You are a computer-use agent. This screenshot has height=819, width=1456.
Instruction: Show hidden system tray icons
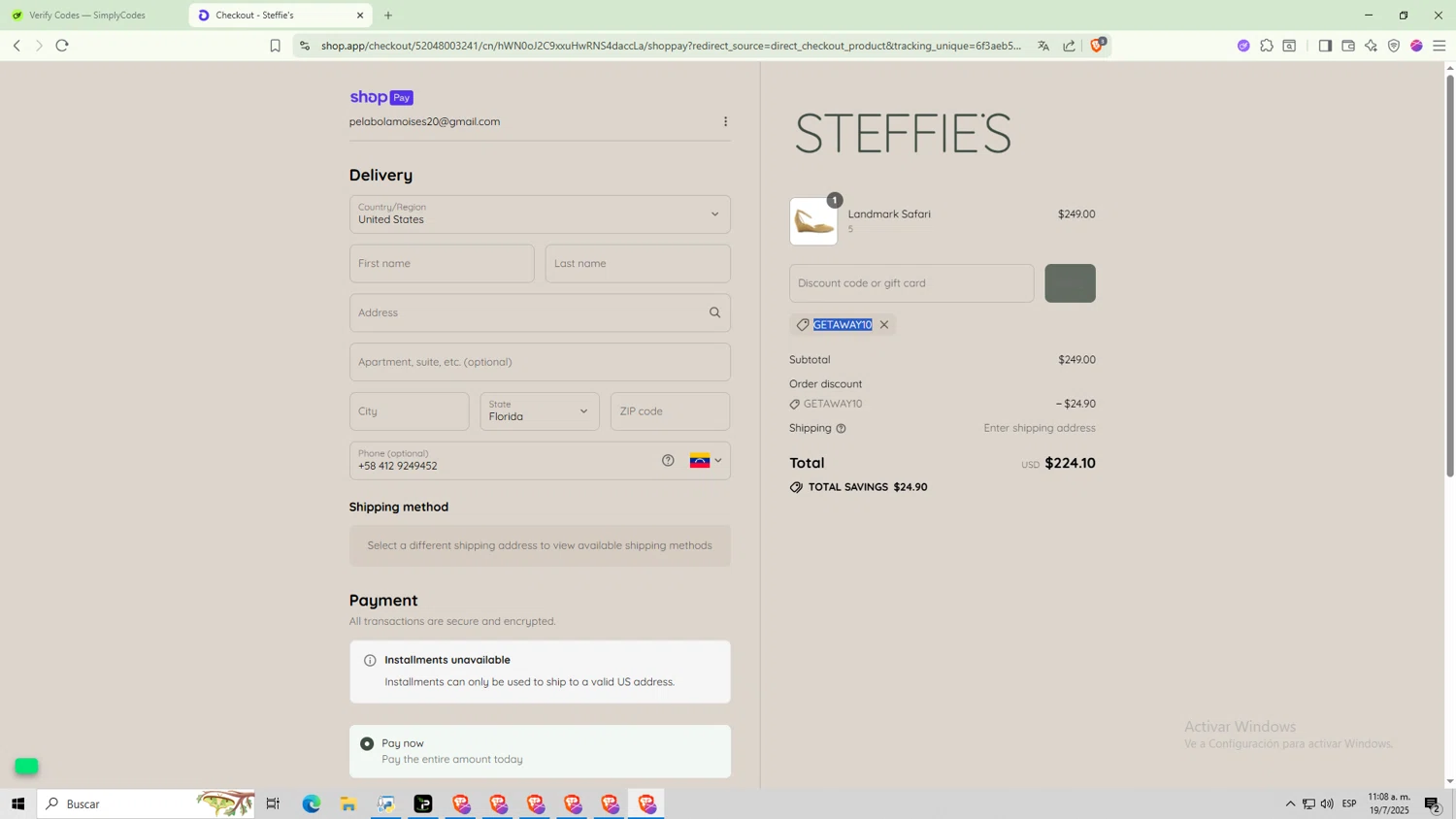pos(1290,803)
